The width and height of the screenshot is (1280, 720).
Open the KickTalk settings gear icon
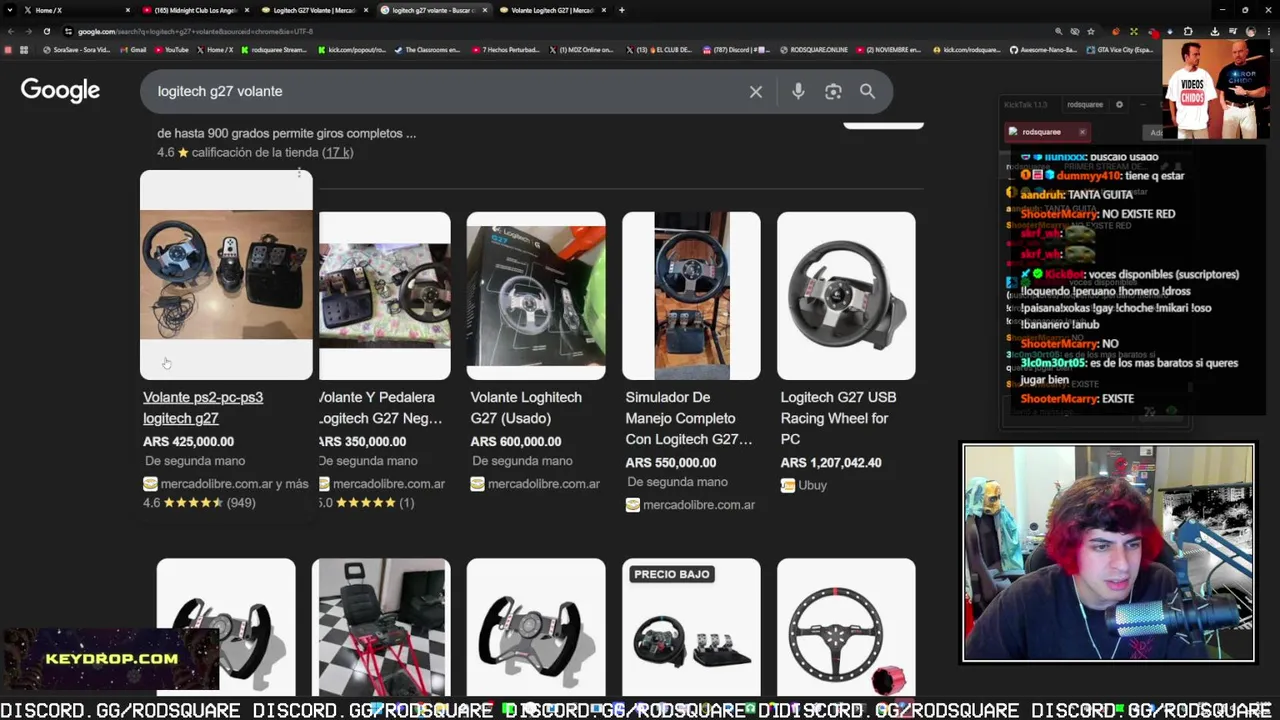pyautogui.click(x=1119, y=104)
